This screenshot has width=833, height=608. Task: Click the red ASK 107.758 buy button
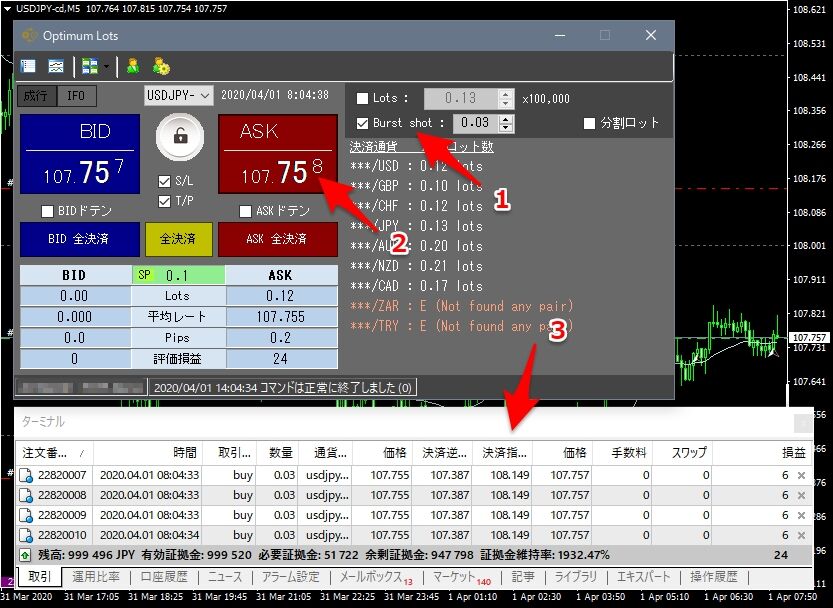(278, 154)
